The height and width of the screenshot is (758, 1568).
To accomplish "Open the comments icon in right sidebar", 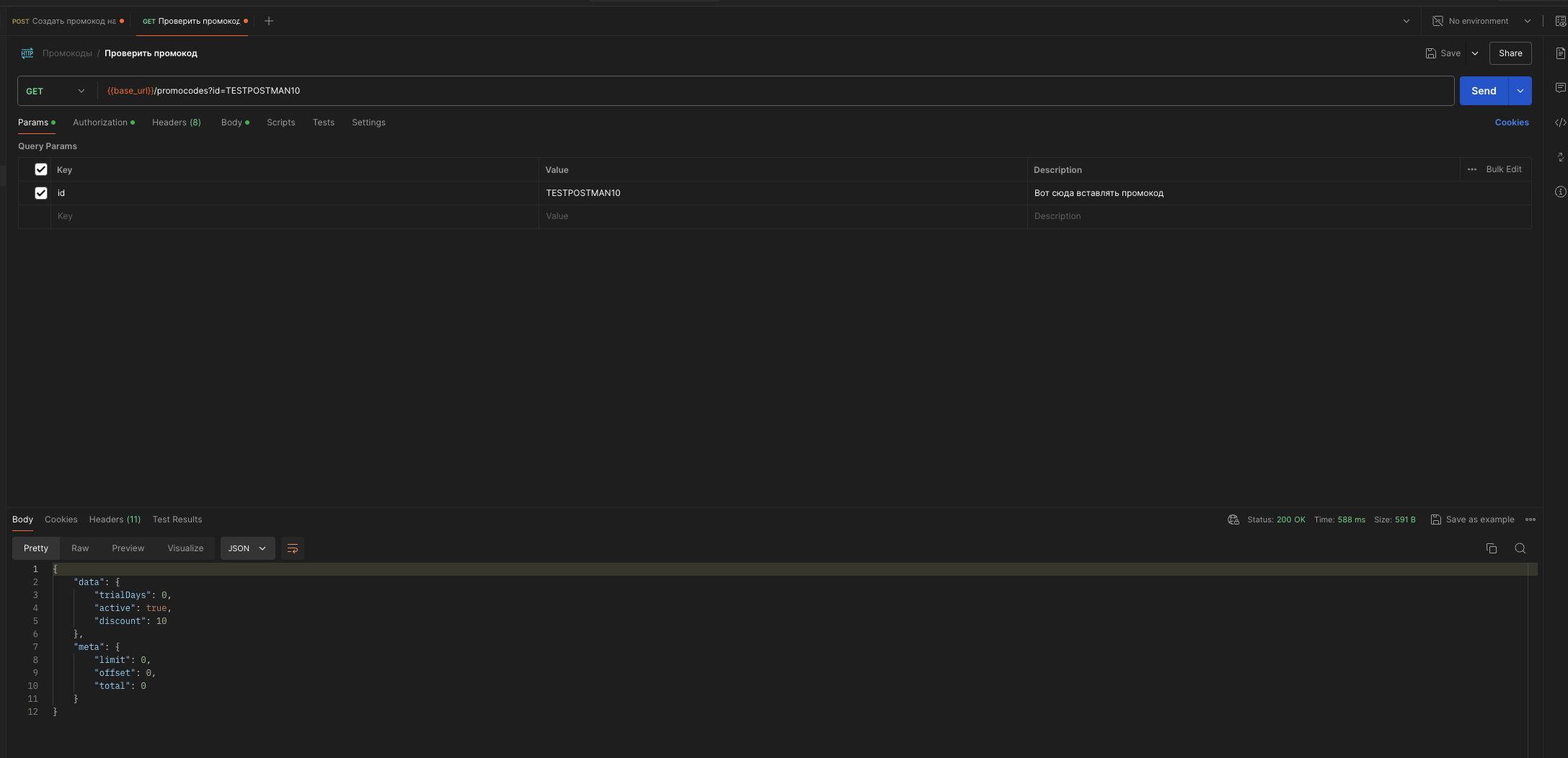I will pos(1560,88).
